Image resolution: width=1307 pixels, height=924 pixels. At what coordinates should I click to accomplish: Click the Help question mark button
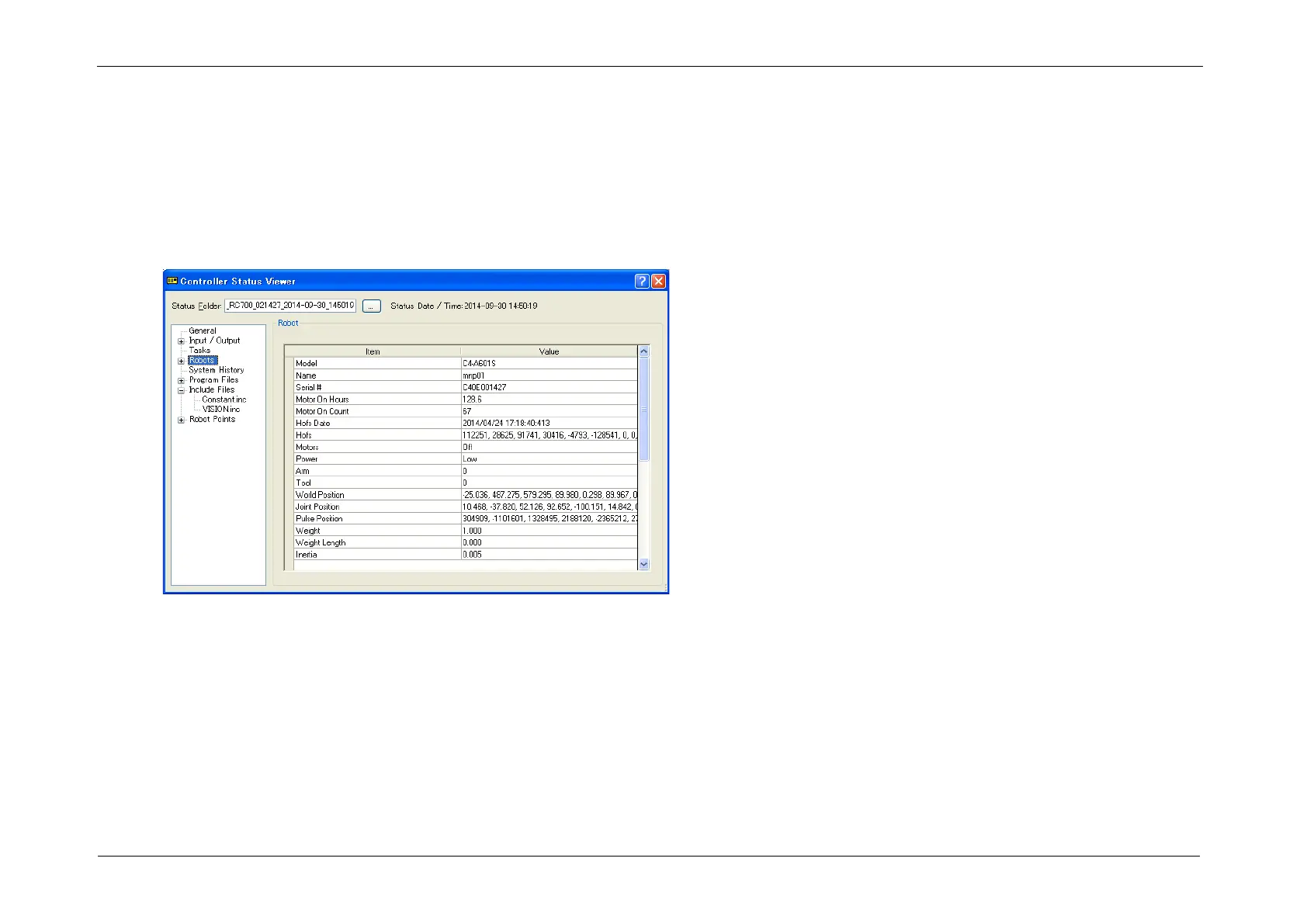coord(642,281)
